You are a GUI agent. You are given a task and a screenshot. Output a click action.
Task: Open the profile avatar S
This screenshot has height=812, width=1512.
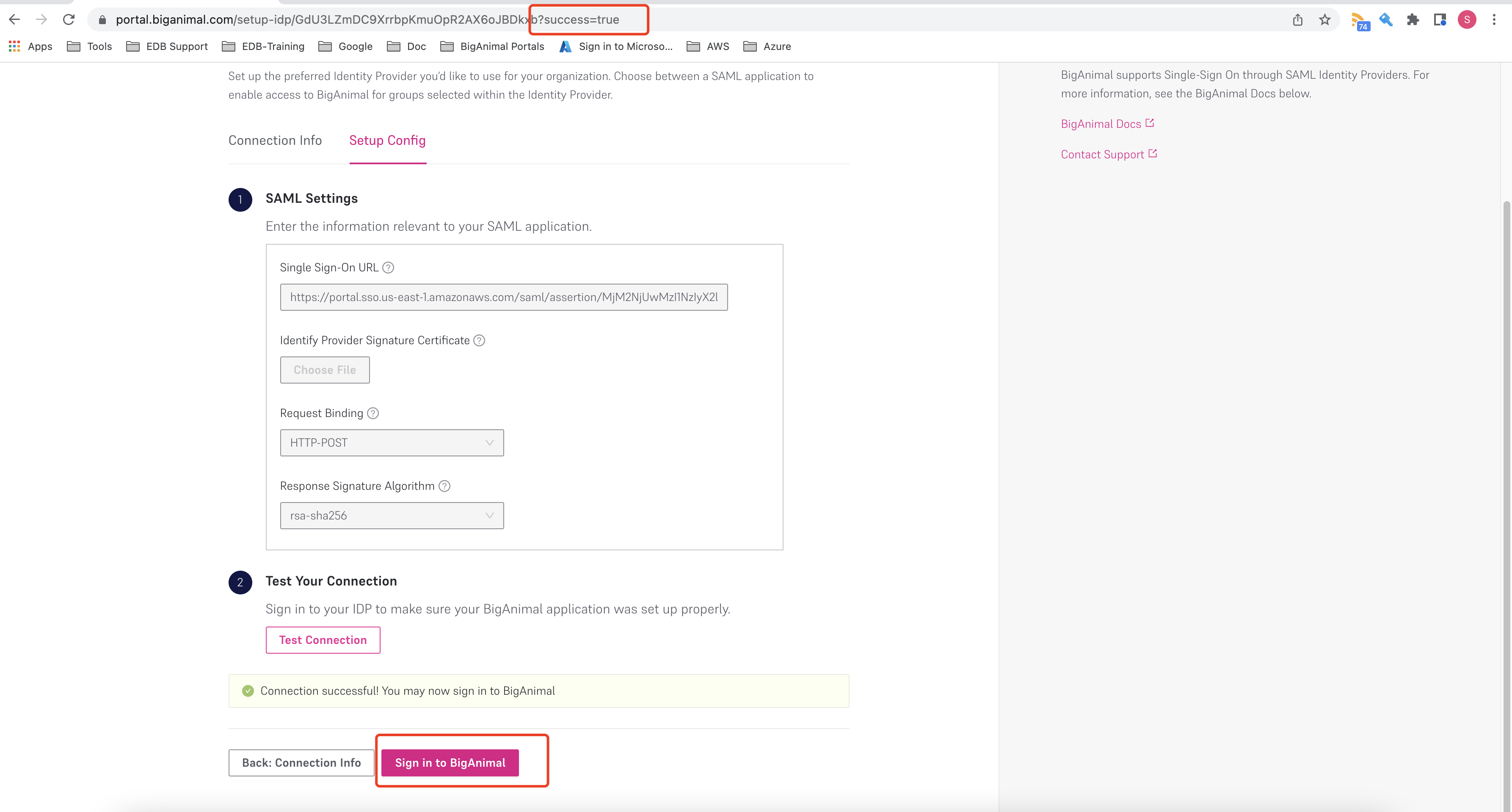pos(1467,20)
